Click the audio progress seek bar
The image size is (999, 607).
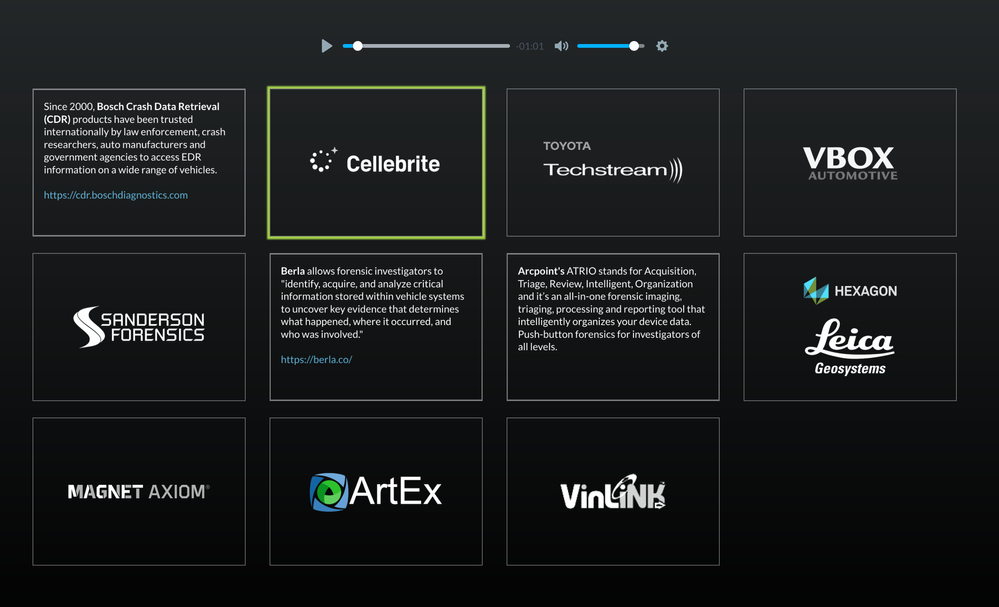tap(426, 46)
